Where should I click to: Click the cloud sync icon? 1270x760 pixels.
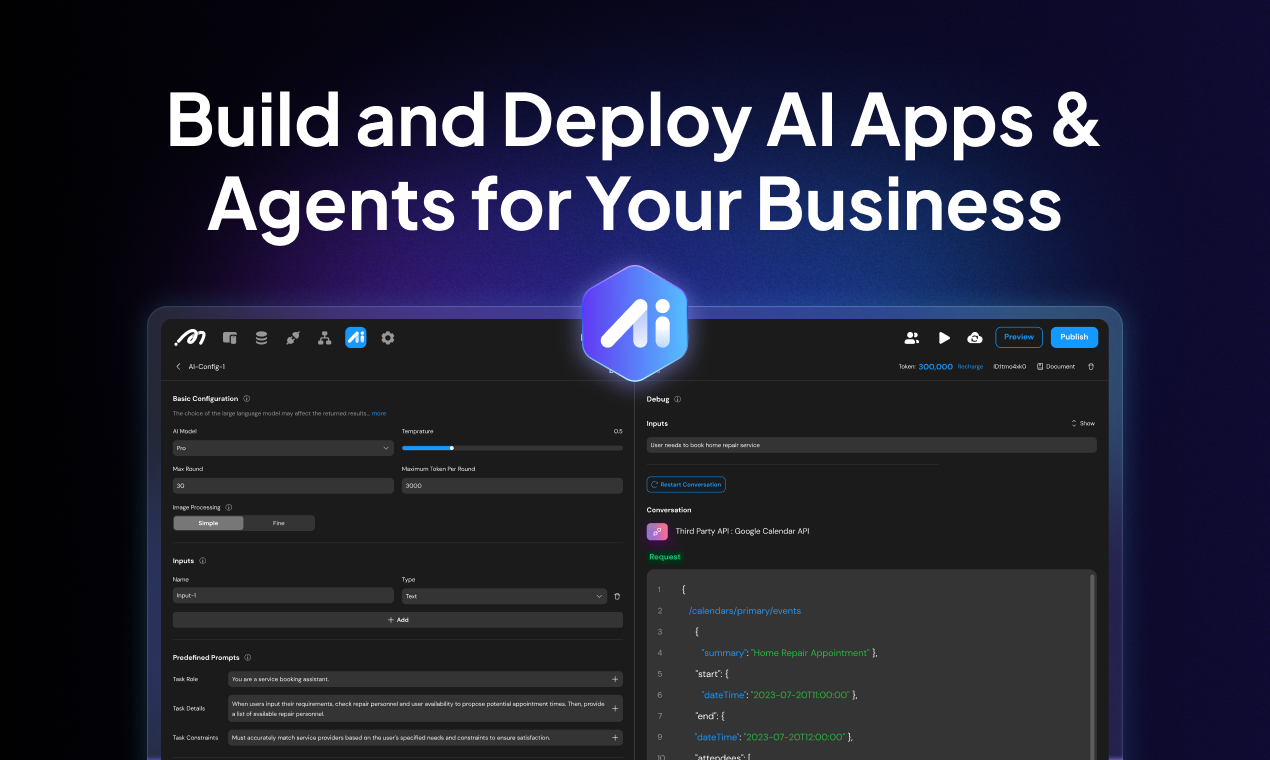point(975,338)
